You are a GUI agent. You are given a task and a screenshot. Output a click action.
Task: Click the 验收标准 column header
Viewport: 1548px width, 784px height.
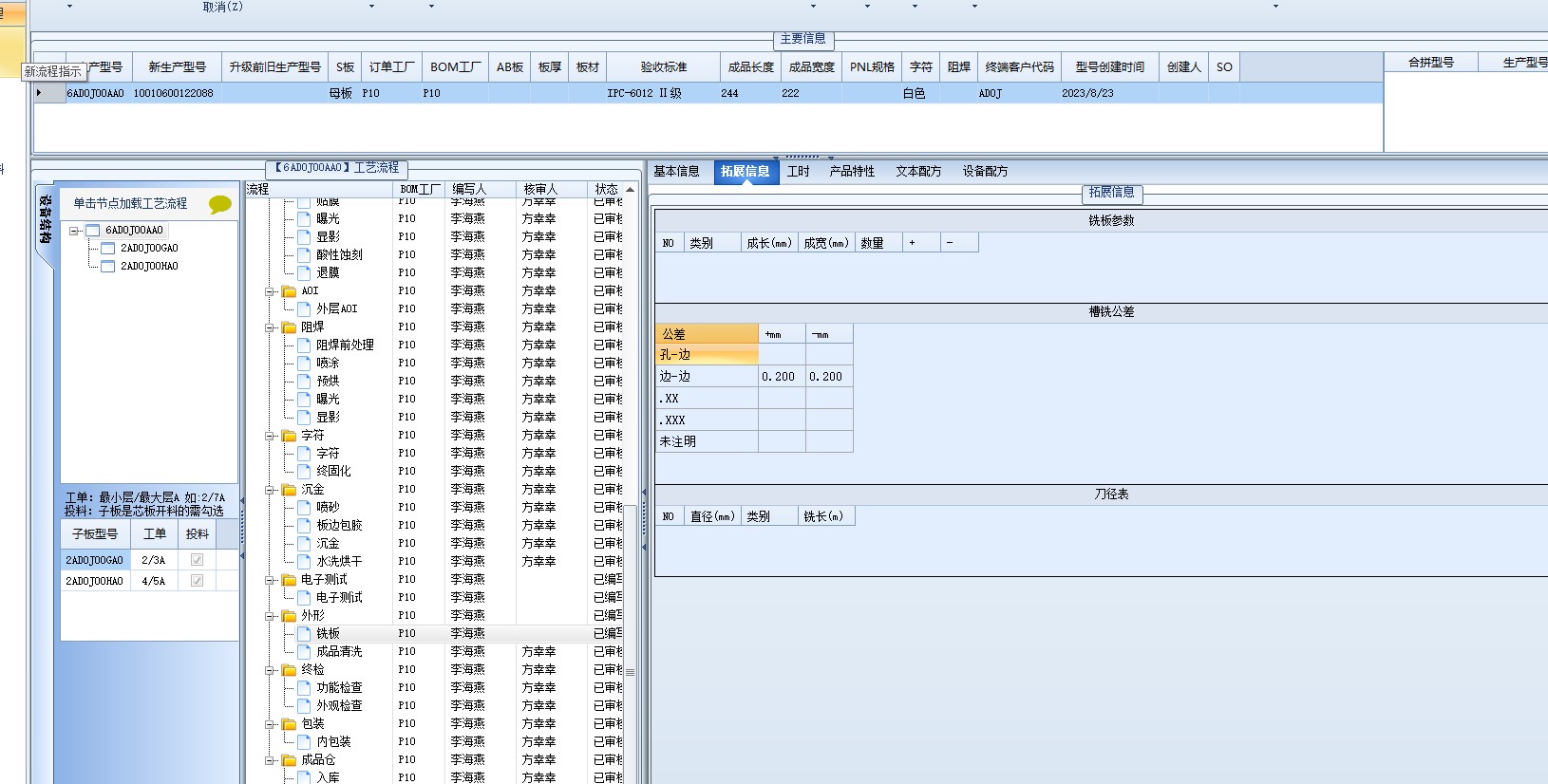(x=663, y=67)
